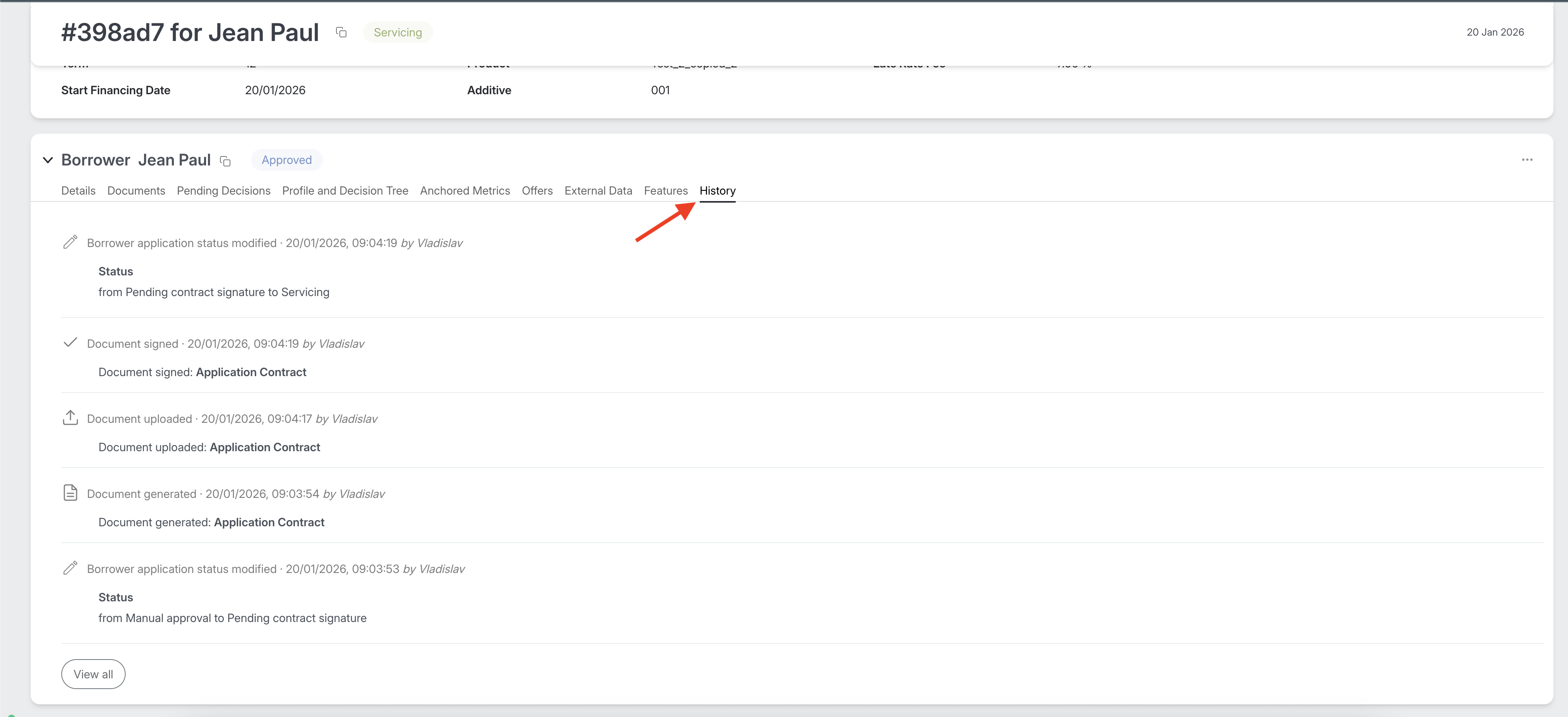Open Profile and Decision Tree tab
The width and height of the screenshot is (1568, 717).
coord(345,190)
